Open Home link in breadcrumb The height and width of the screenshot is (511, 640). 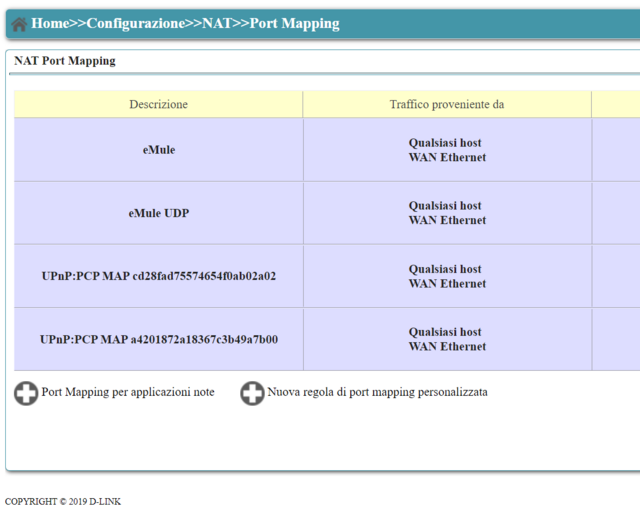coord(50,23)
